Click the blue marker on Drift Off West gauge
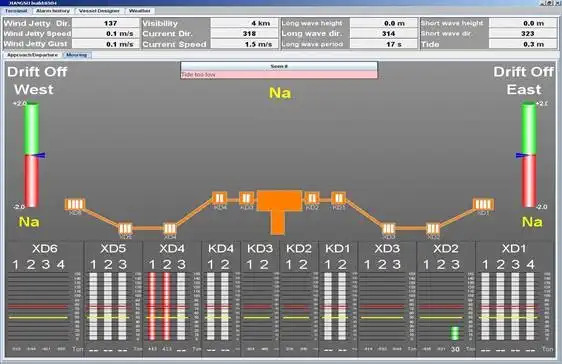 pos(41,155)
